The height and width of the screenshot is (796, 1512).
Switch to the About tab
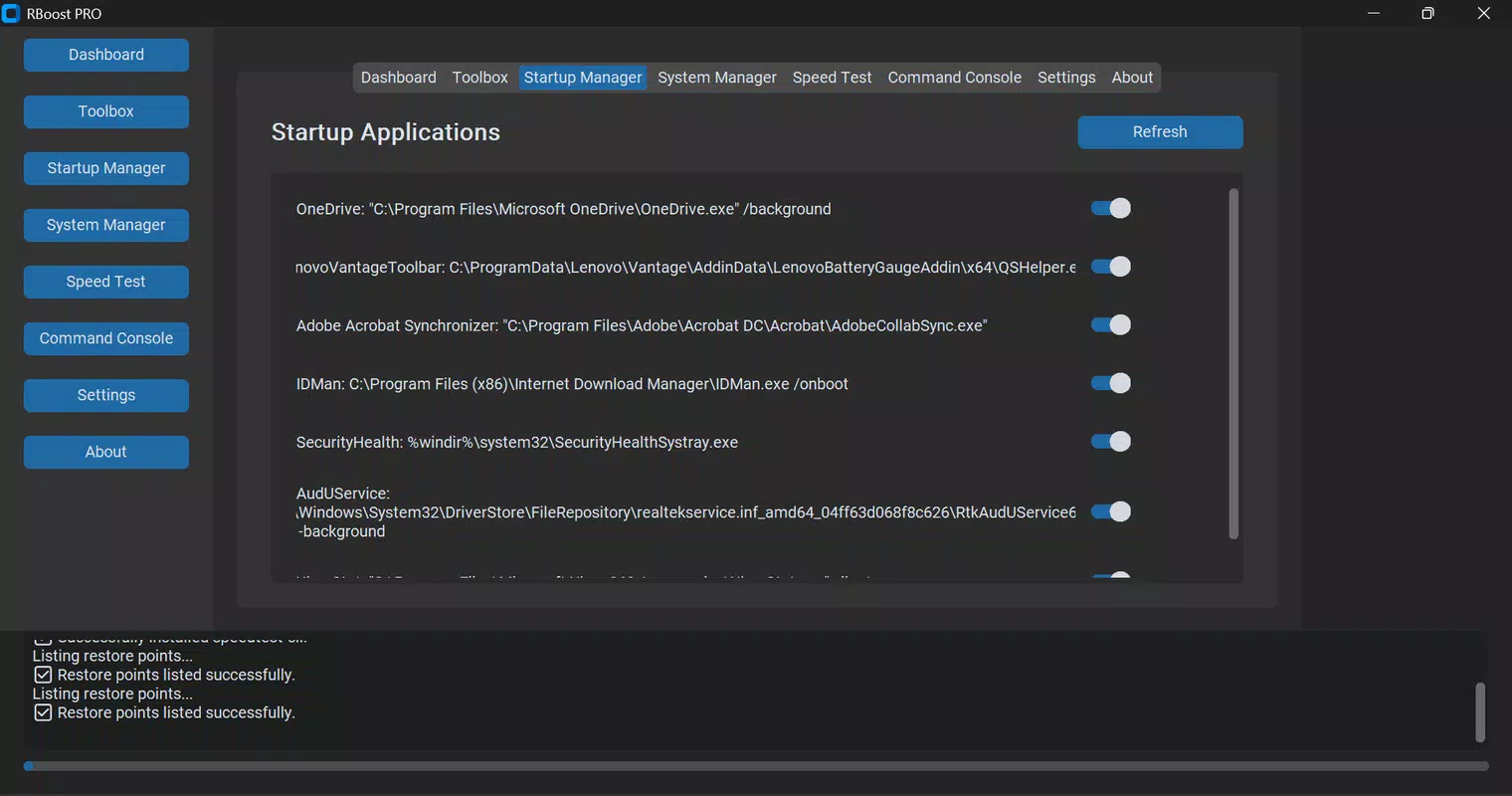point(1132,78)
